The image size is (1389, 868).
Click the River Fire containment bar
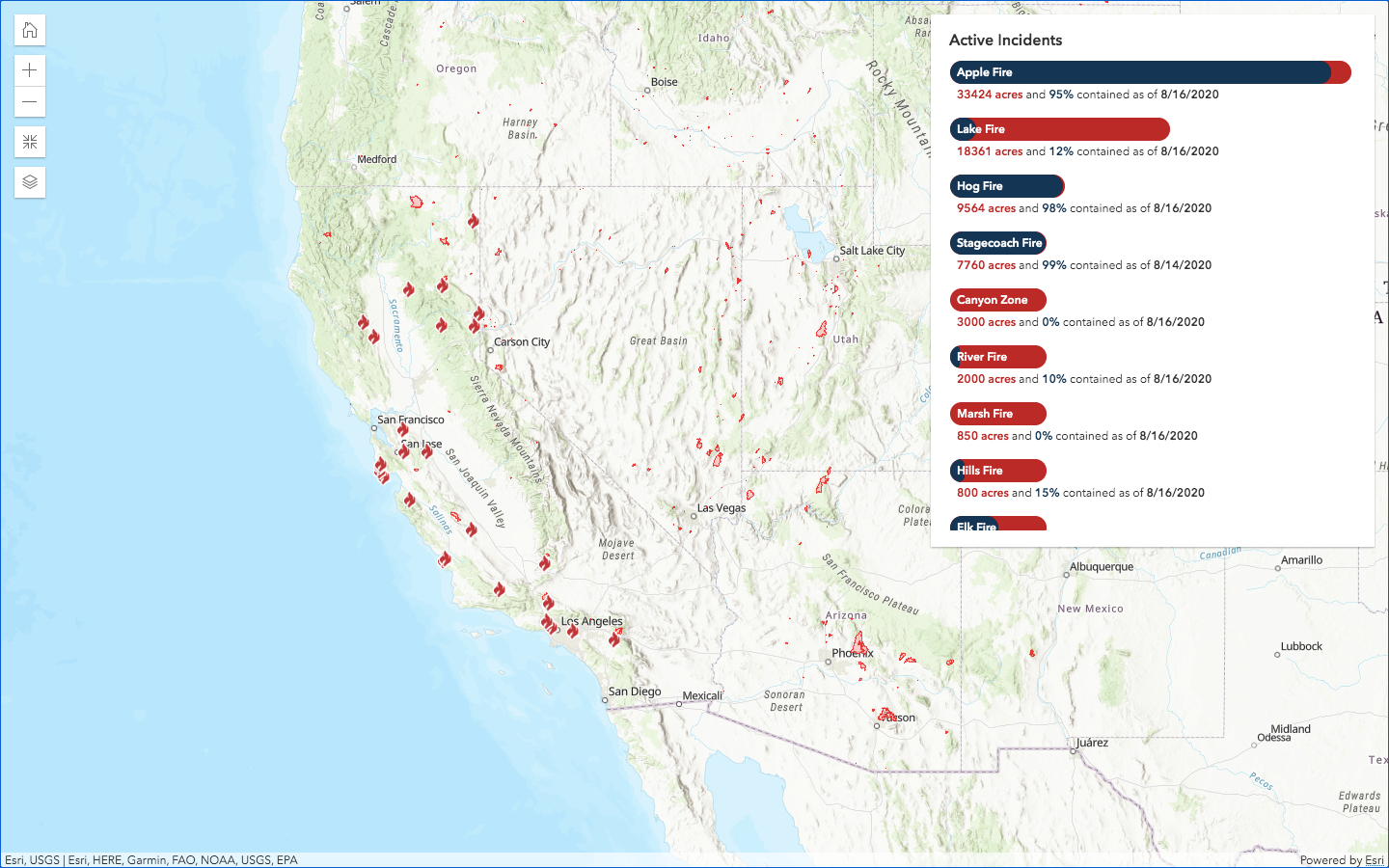click(x=998, y=357)
